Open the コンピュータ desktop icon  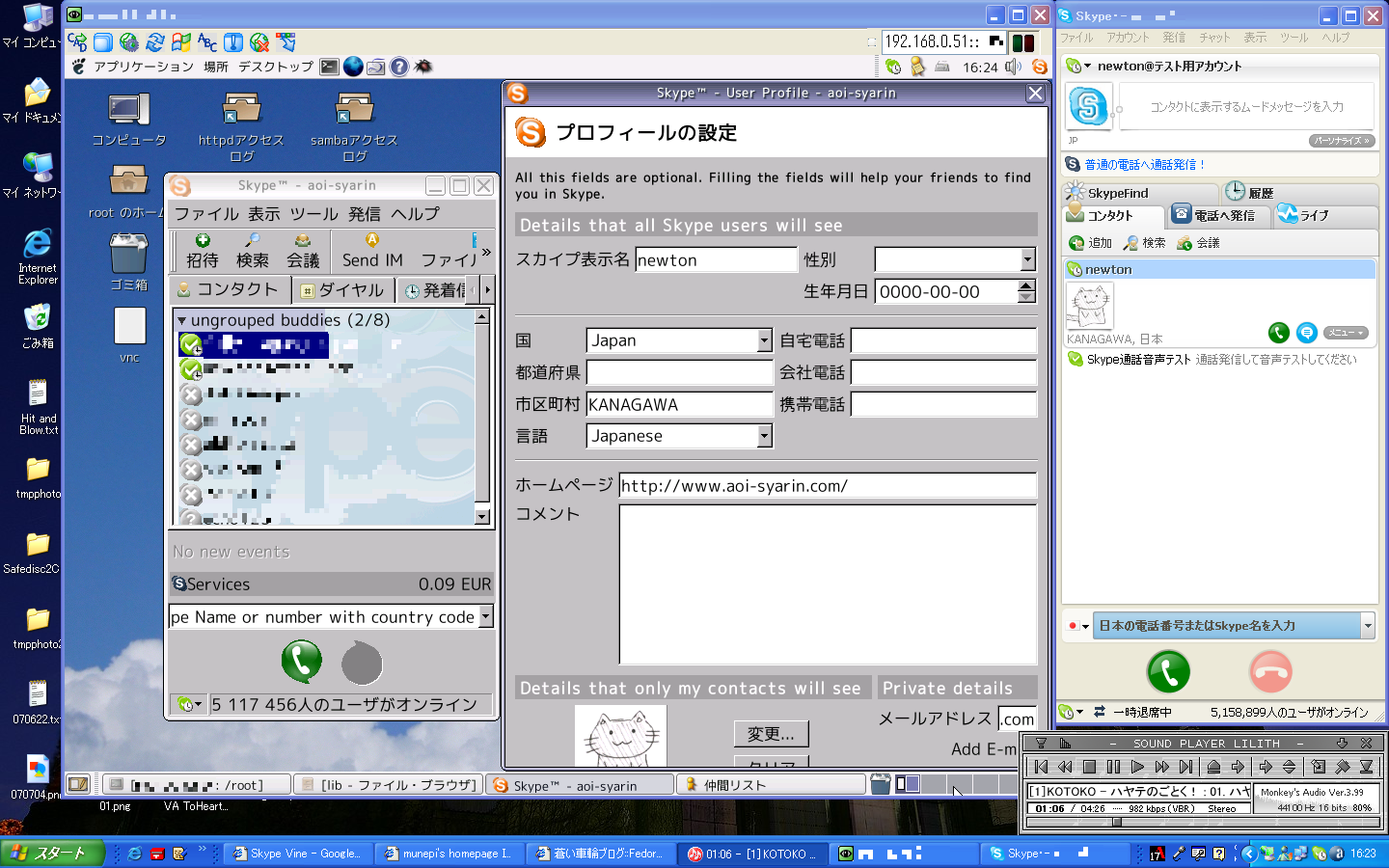click(129, 120)
